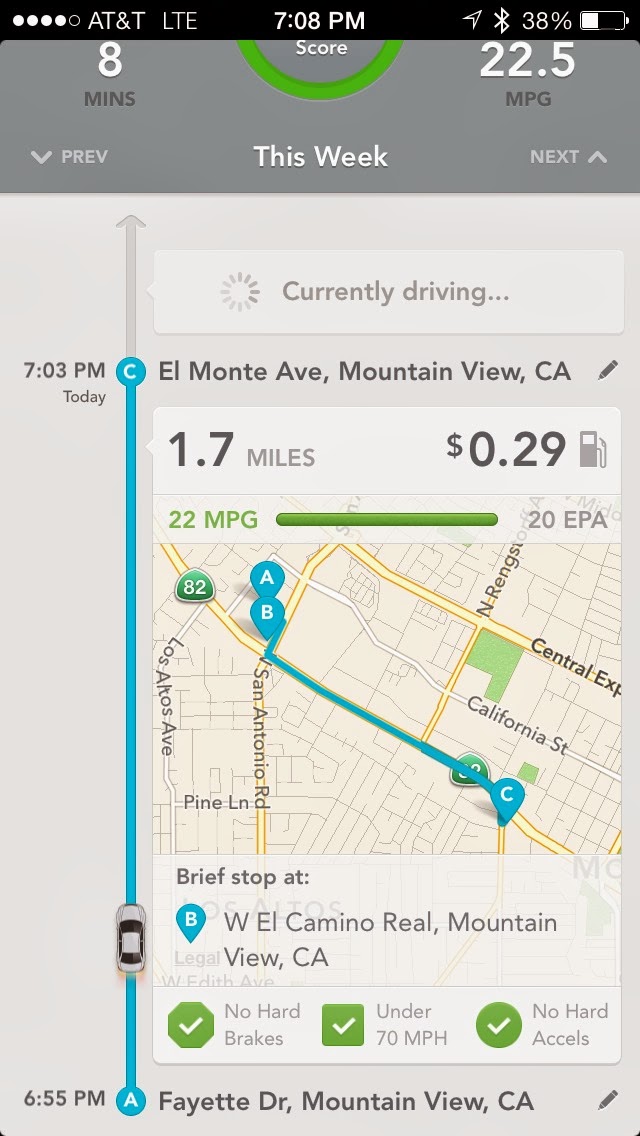Go to PREV week with down chevron
Viewport: 640px width, 1136px height.
pos(70,156)
